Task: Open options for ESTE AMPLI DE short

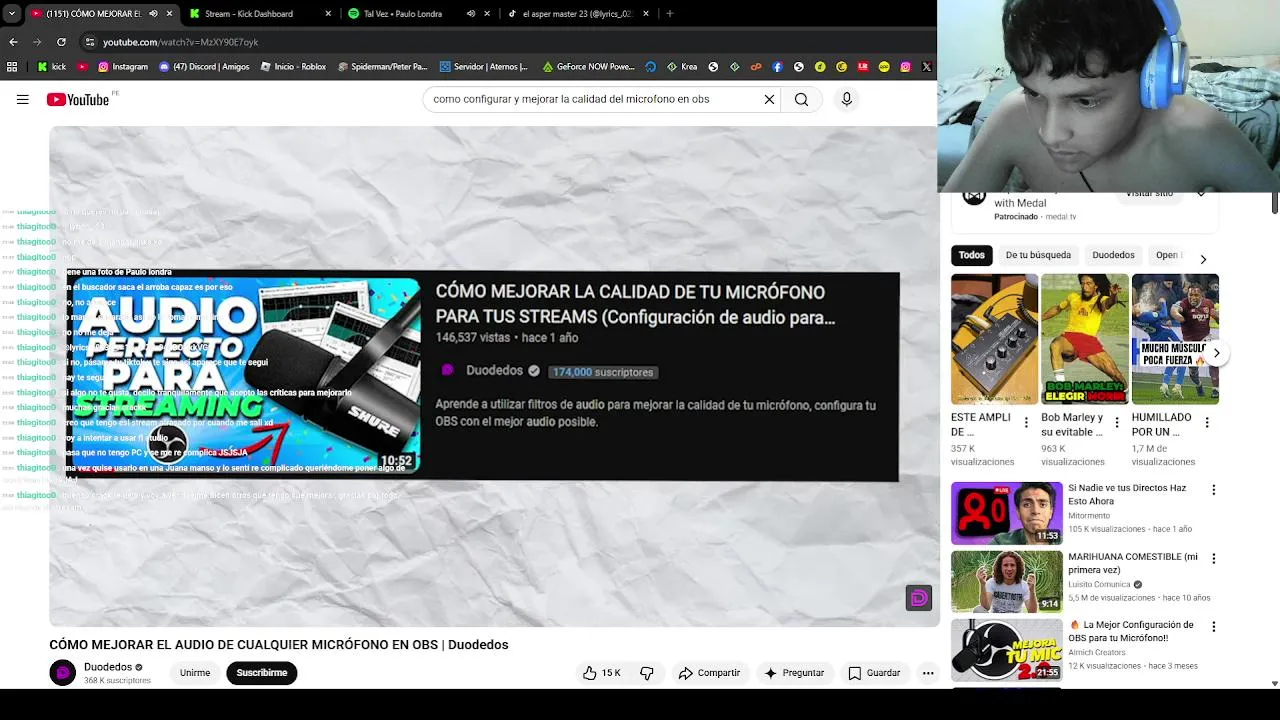Action: 1026,423
